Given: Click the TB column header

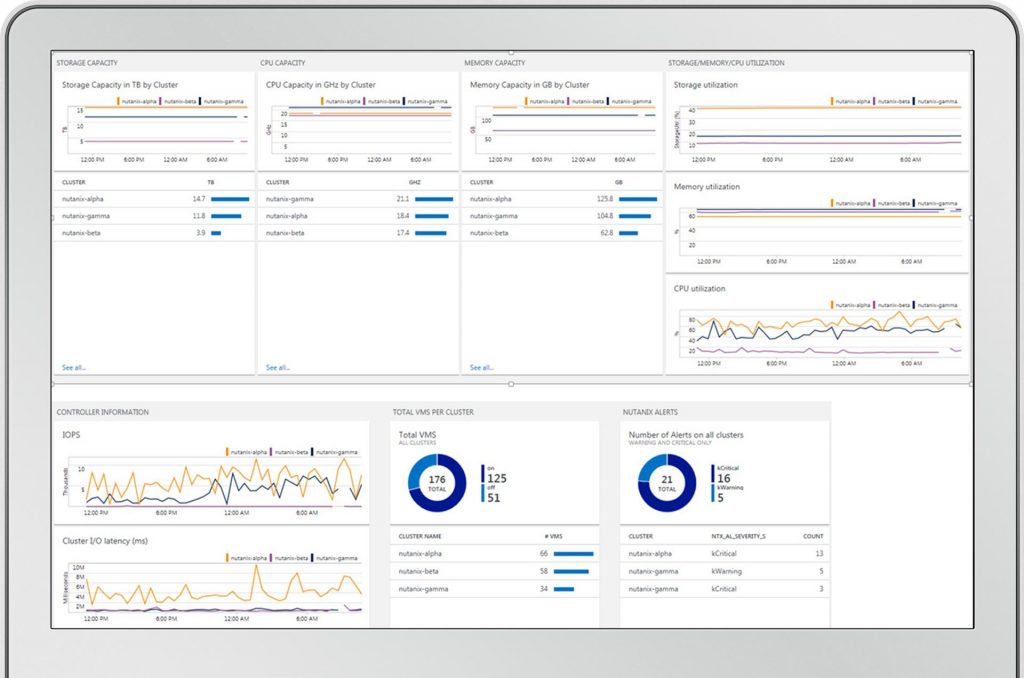Looking at the screenshot, I should (211, 182).
